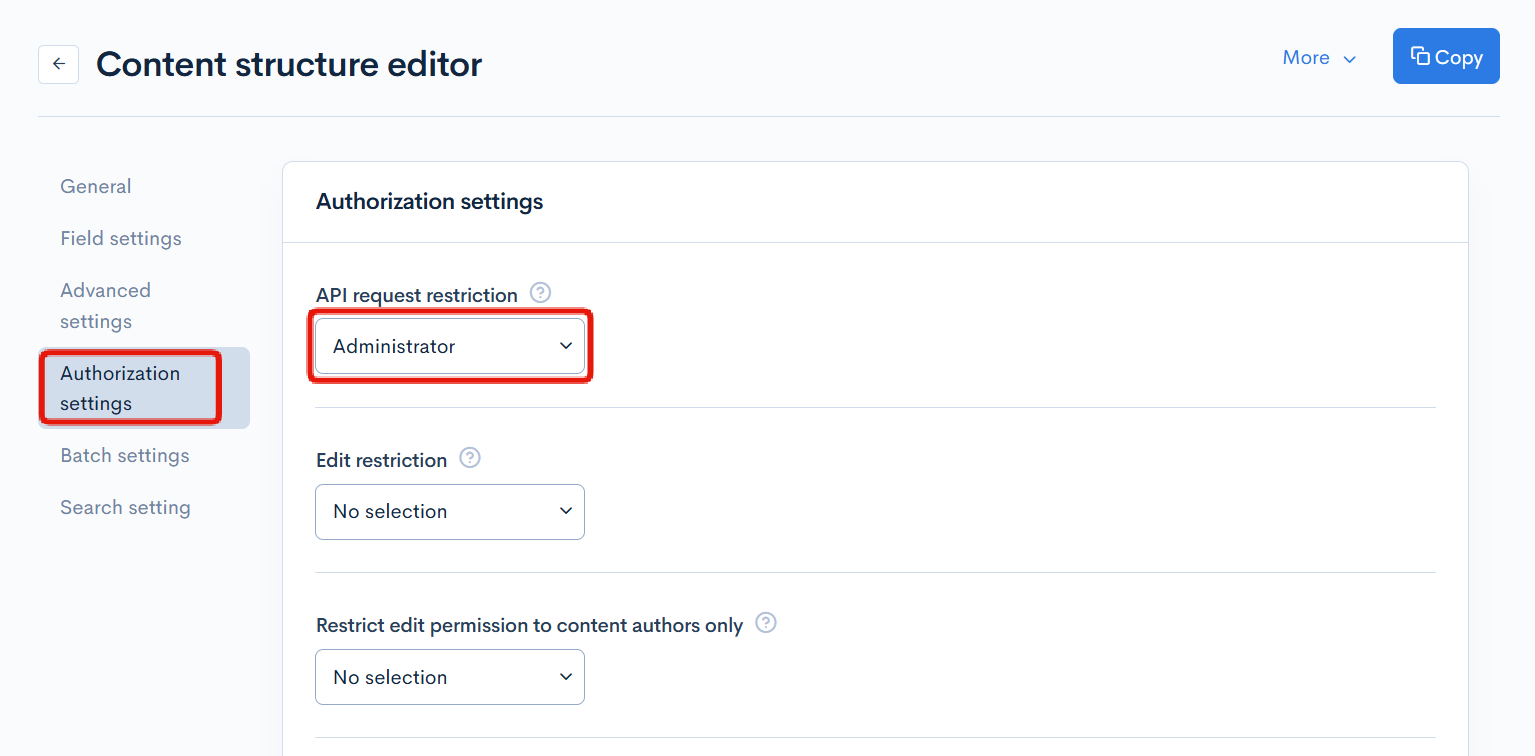The height and width of the screenshot is (756, 1535).
Task: Click the API request restriction label
Action: 417,295
